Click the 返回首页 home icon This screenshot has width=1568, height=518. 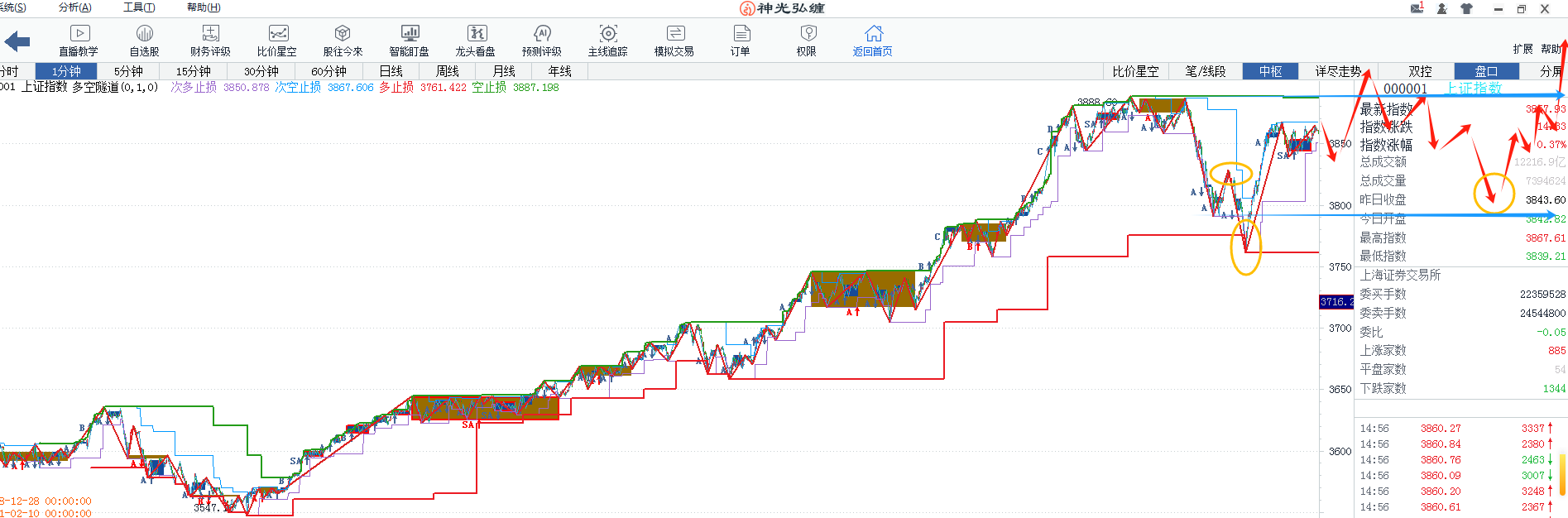[x=873, y=41]
